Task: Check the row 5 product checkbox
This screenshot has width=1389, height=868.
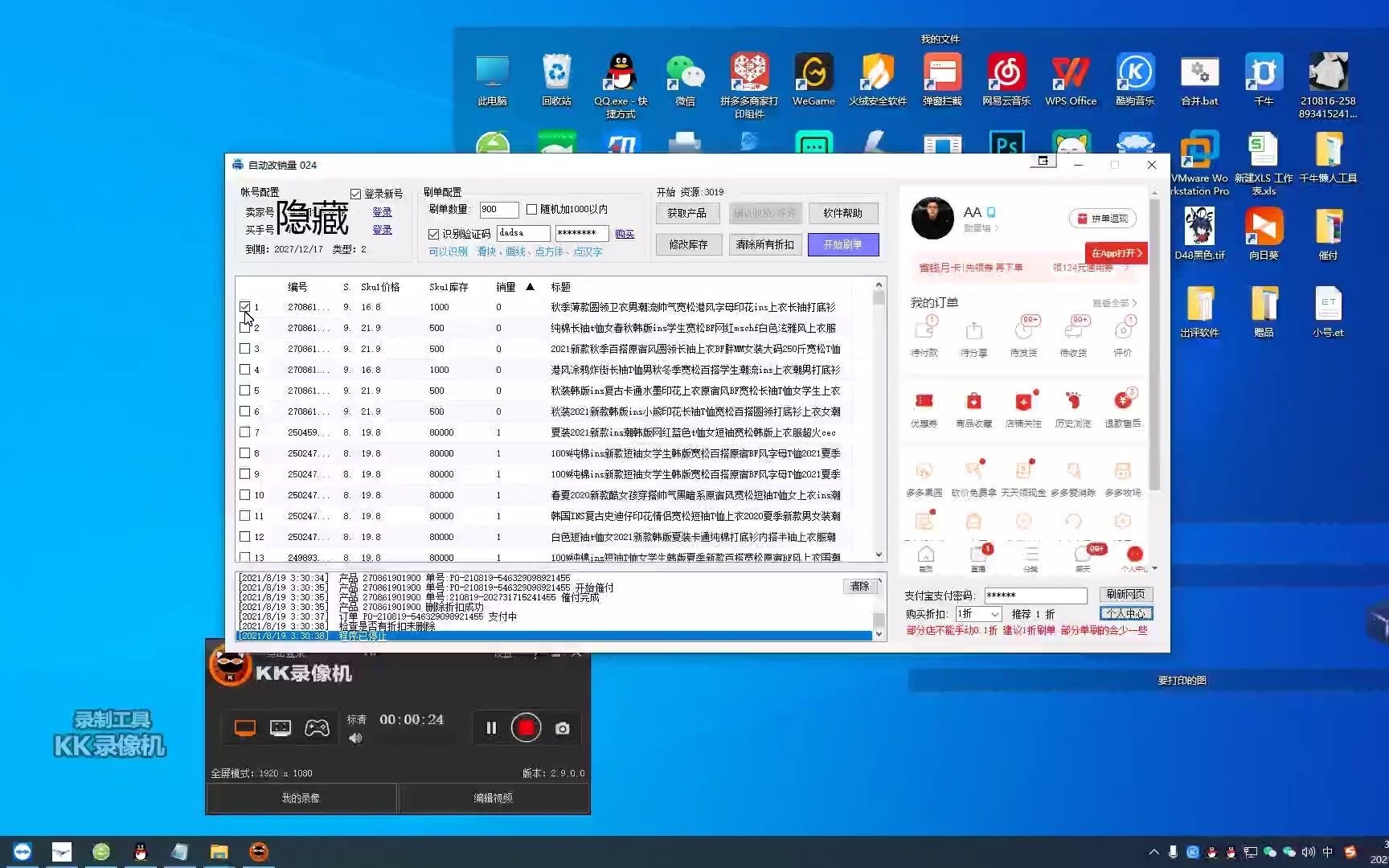Action: 244,391
